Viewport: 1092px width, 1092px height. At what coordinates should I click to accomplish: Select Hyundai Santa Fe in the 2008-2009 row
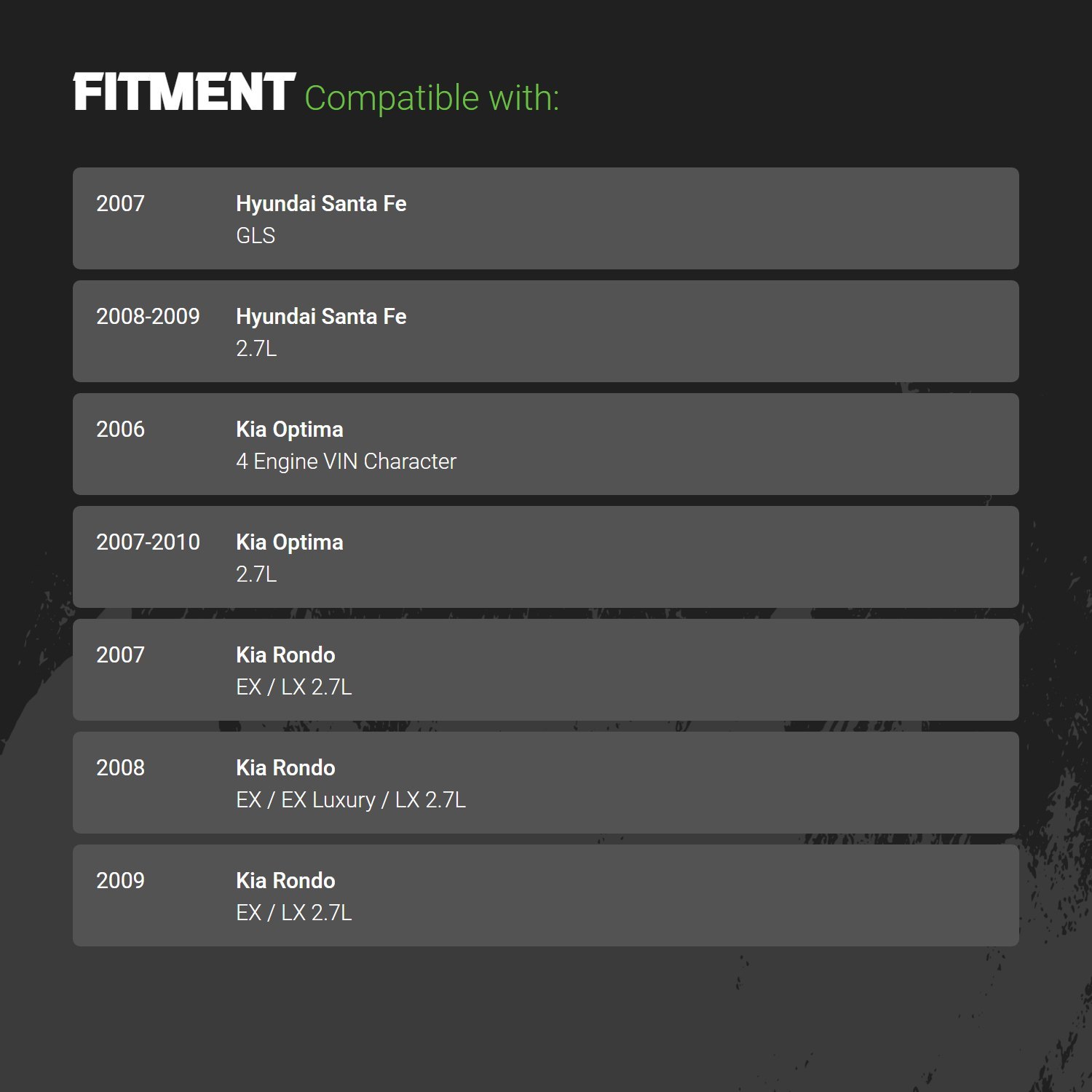pyautogui.click(x=321, y=317)
